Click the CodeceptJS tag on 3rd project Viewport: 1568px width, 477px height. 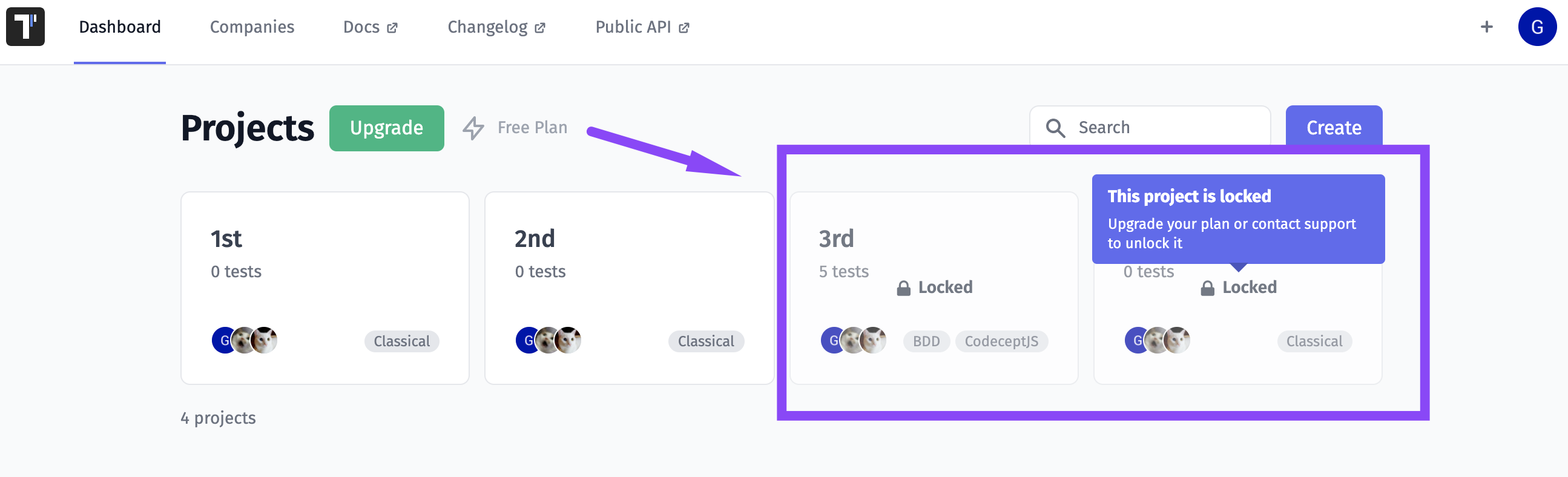pos(1001,341)
